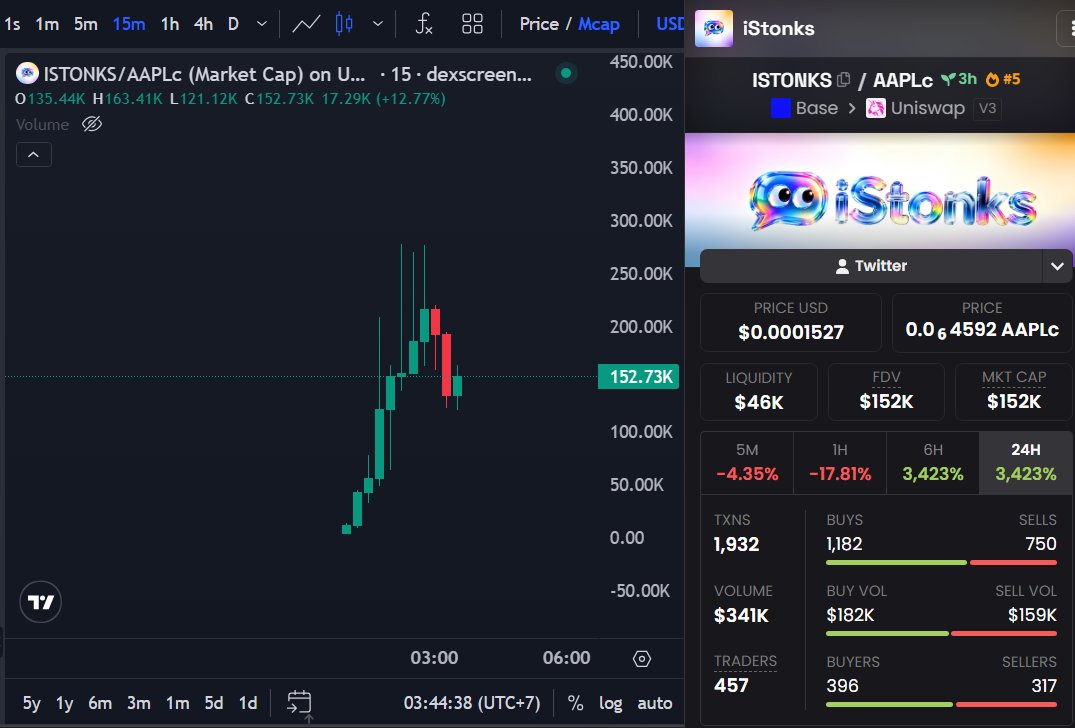Viewport: 1075px width, 728px height.
Task: Open timezone 03:44:38 (UTC+7) selector
Action: point(472,703)
